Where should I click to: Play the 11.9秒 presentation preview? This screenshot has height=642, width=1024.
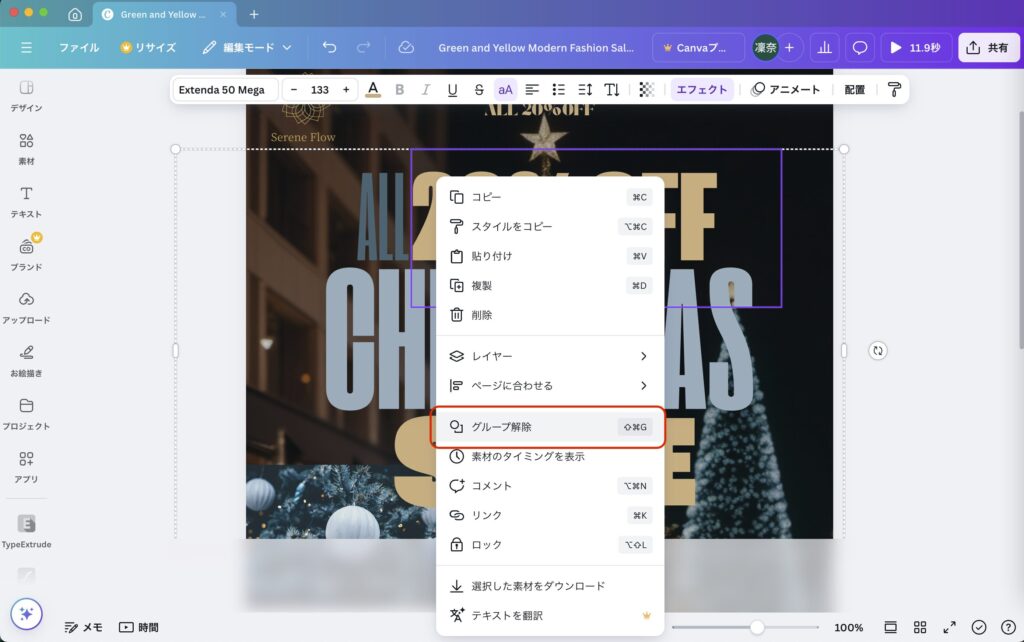914,48
